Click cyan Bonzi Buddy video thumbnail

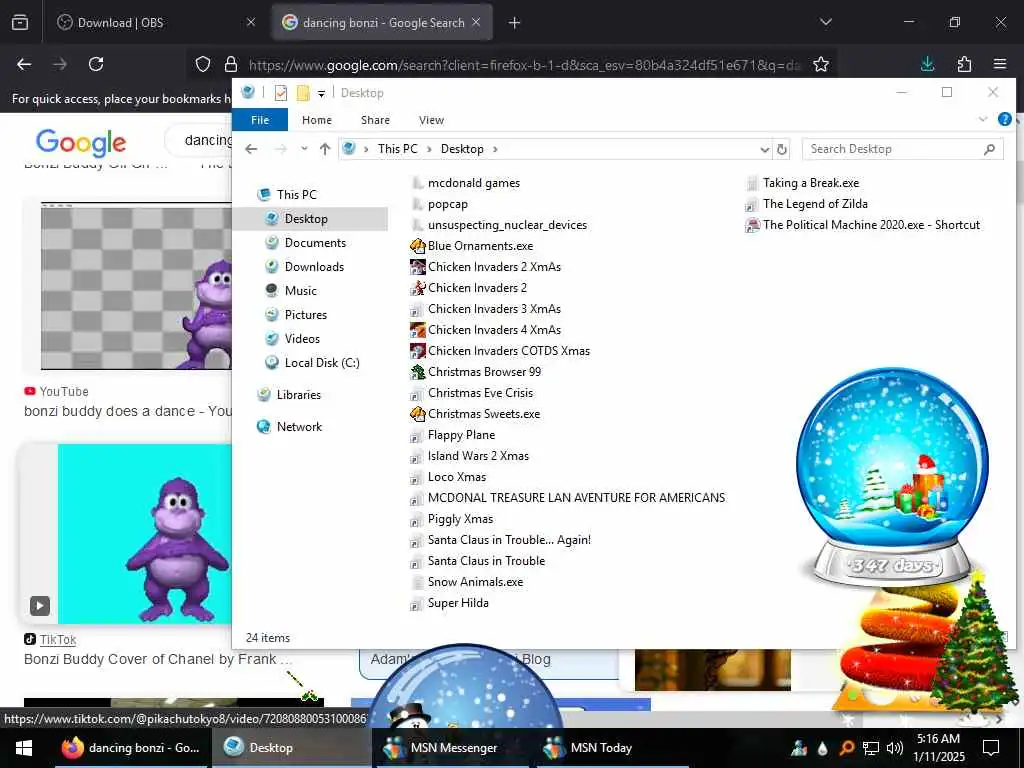click(144, 534)
